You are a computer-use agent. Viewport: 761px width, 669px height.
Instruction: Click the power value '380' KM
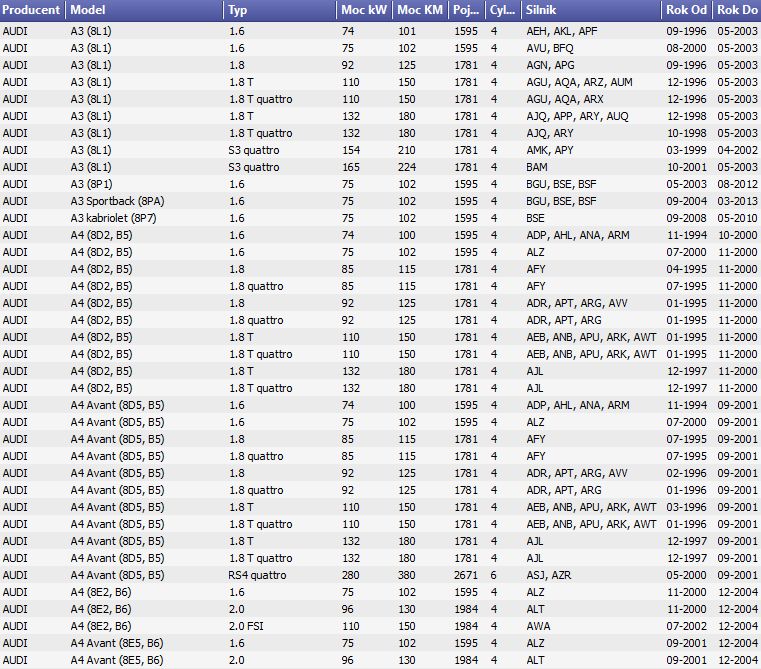click(407, 575)
